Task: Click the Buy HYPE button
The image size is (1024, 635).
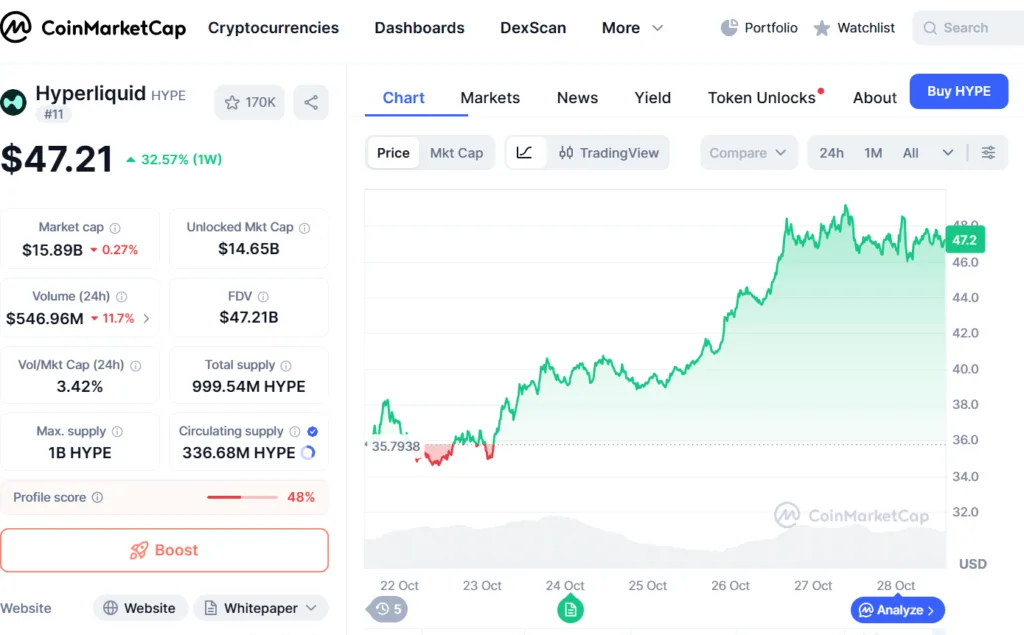Action: [958, 91]
